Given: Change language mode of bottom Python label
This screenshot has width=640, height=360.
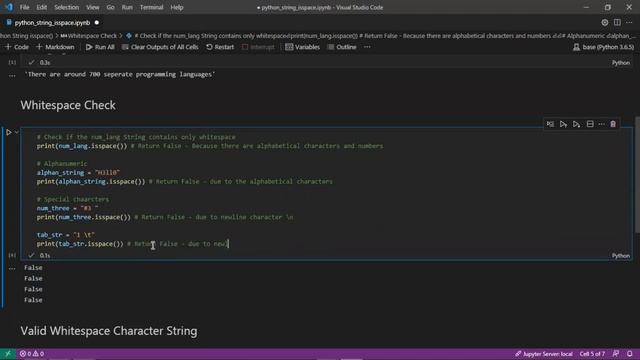Looking at the screenshot, I should (x=621, y=256).
